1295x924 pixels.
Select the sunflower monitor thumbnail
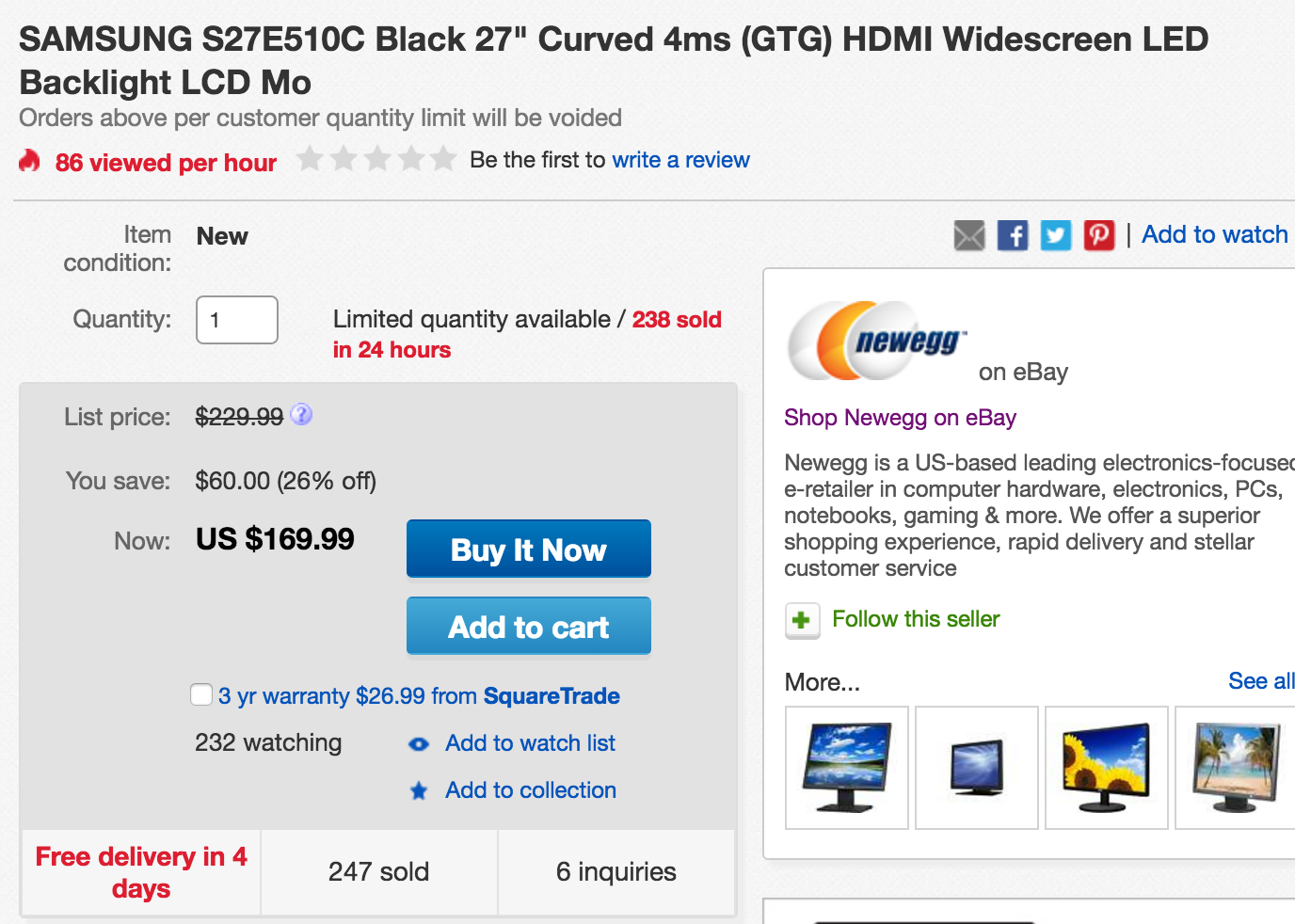(1106, 767)
